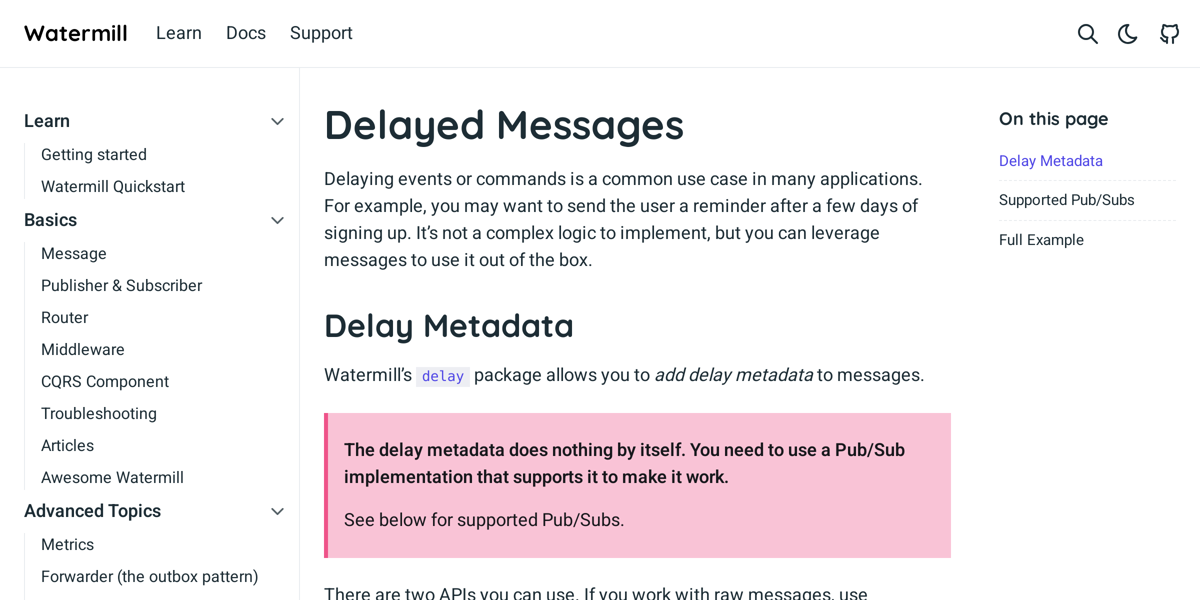The width and height of the screenshot is (1200, 600).
Task: Collapse the Learn sidebar section
Action: pos(277,121)
